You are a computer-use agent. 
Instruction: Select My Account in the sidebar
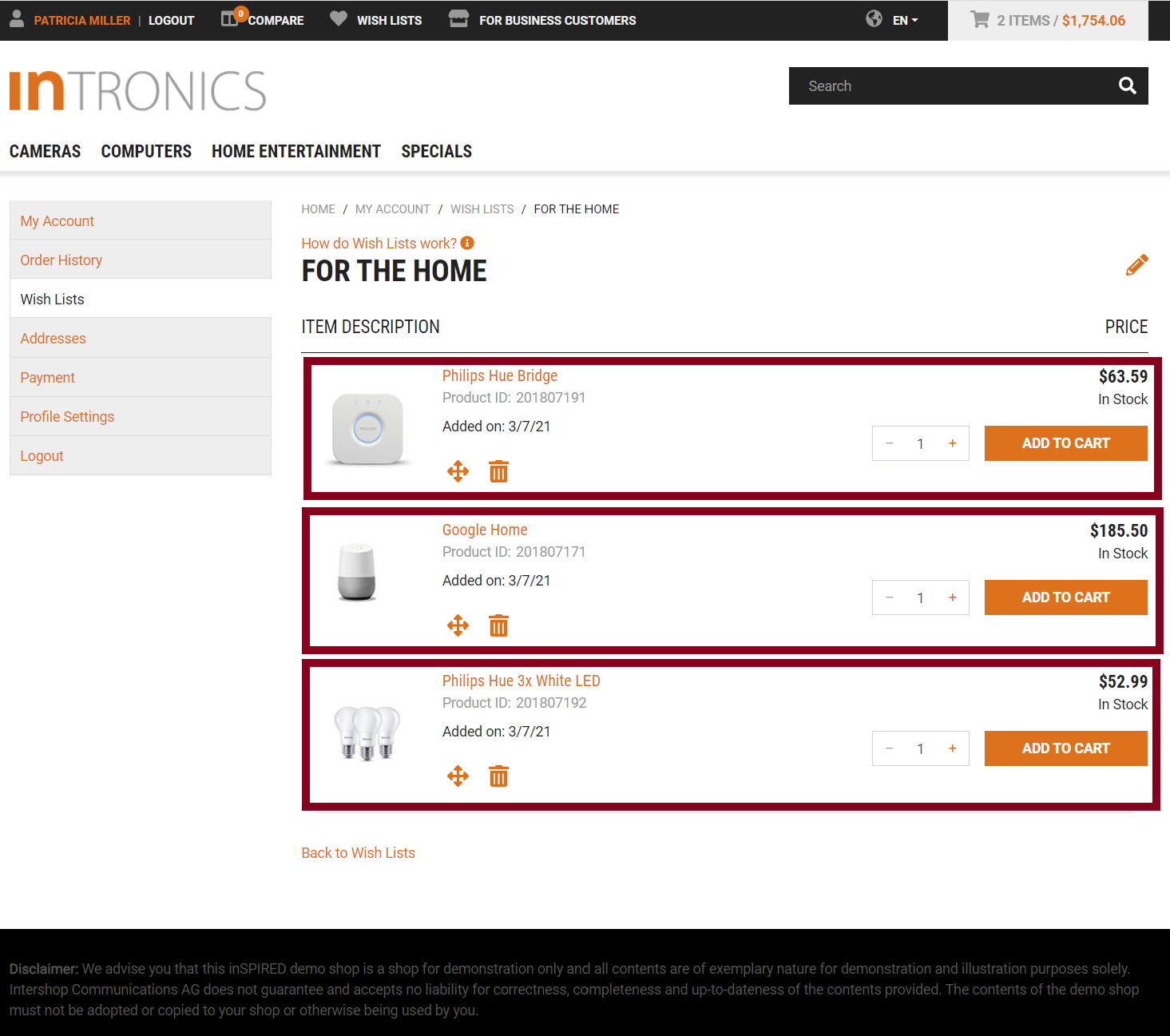pyautogui.click(x=141, y=220)
